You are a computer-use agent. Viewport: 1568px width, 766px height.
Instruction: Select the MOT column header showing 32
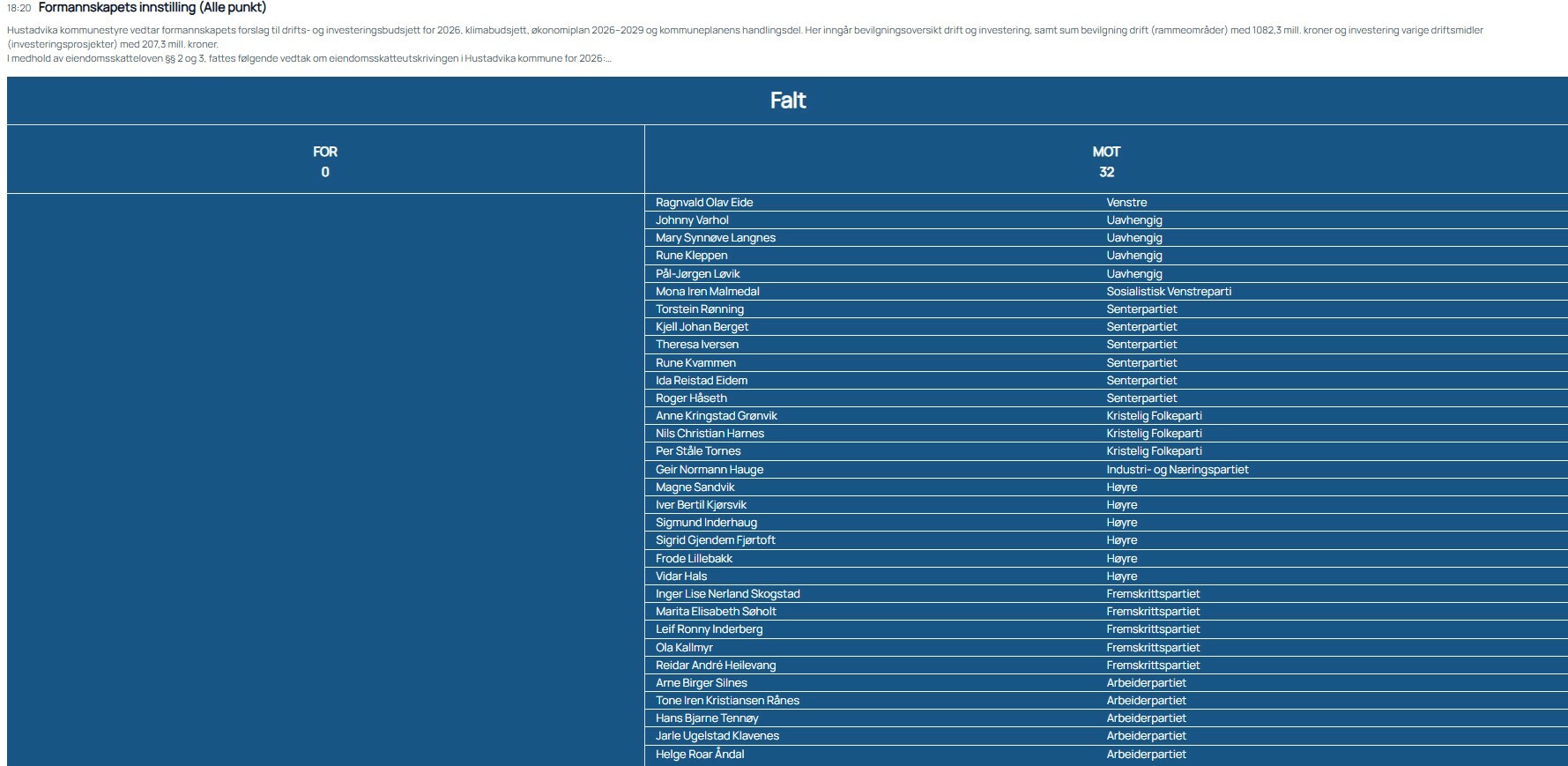[x=1105, y=161]
